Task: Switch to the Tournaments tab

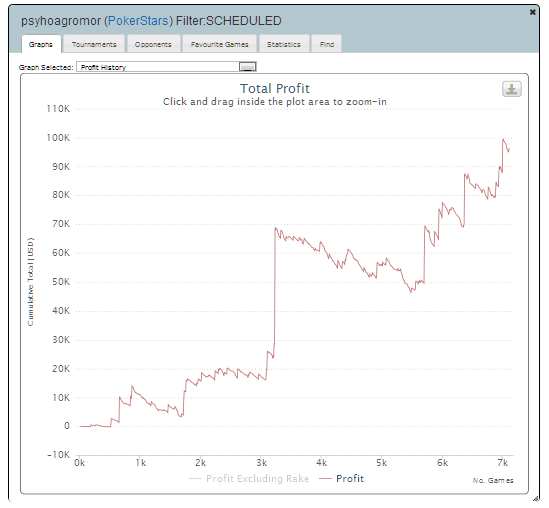Action: point(94,44)
